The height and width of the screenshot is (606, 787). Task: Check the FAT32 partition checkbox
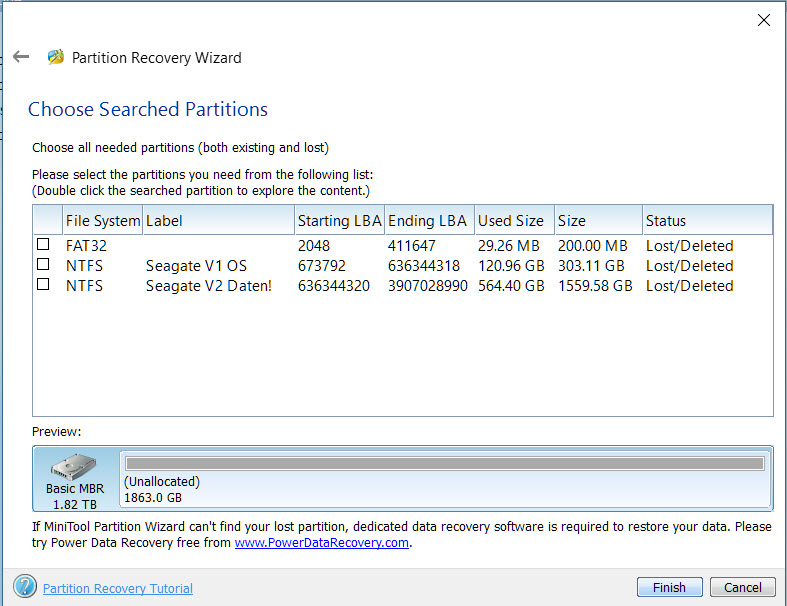click(x=43, y=245)
